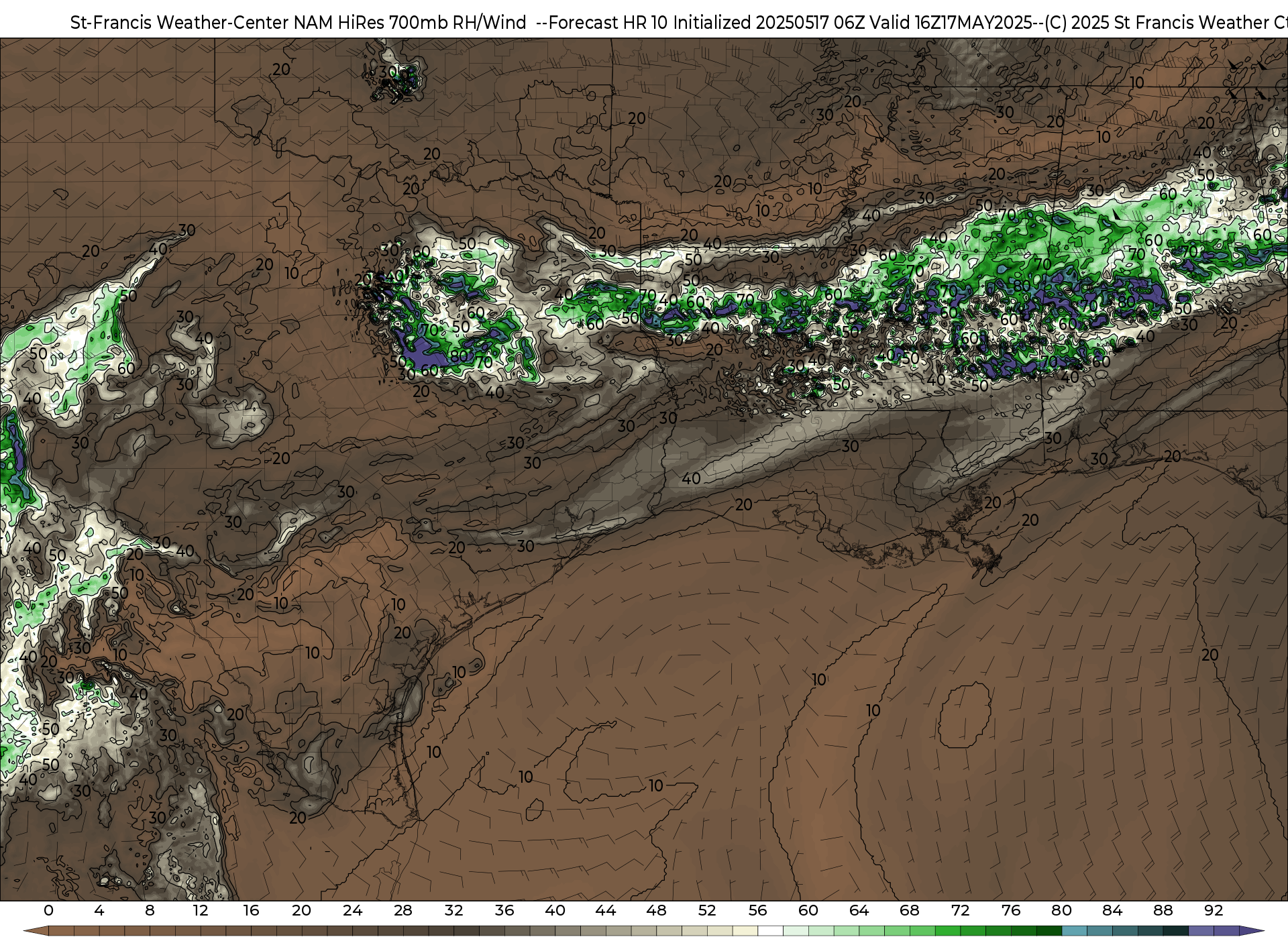This screenshot has width=1288, height=939.
Task: Click the colorbar tick label "52"
Action: click(x=707, y=910)
